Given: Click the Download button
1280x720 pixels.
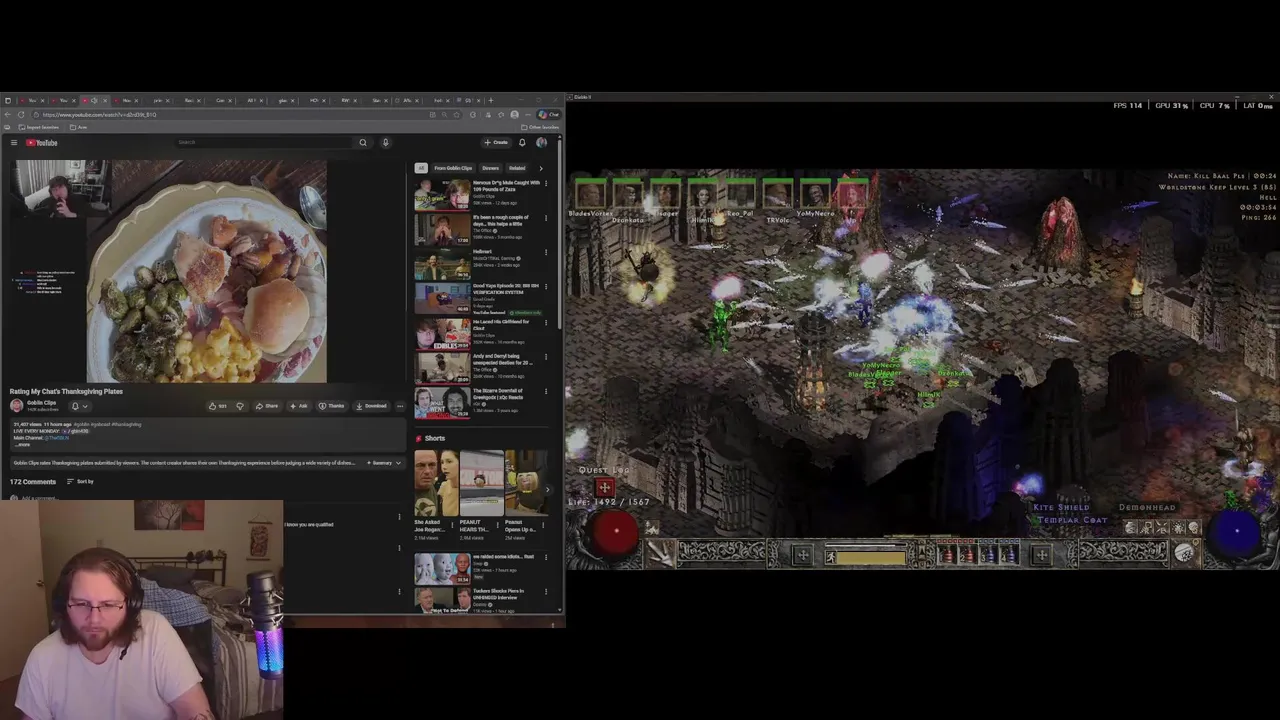Looking at the screenshot, I should point(371,406).
